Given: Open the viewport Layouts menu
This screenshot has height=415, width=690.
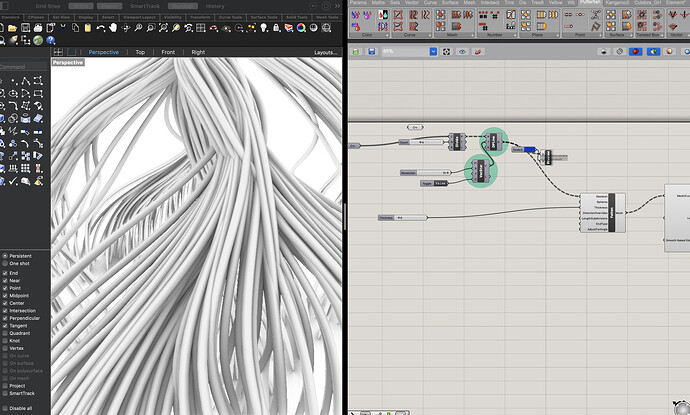Looking at the screenshot, I should [x=325, y=52].
